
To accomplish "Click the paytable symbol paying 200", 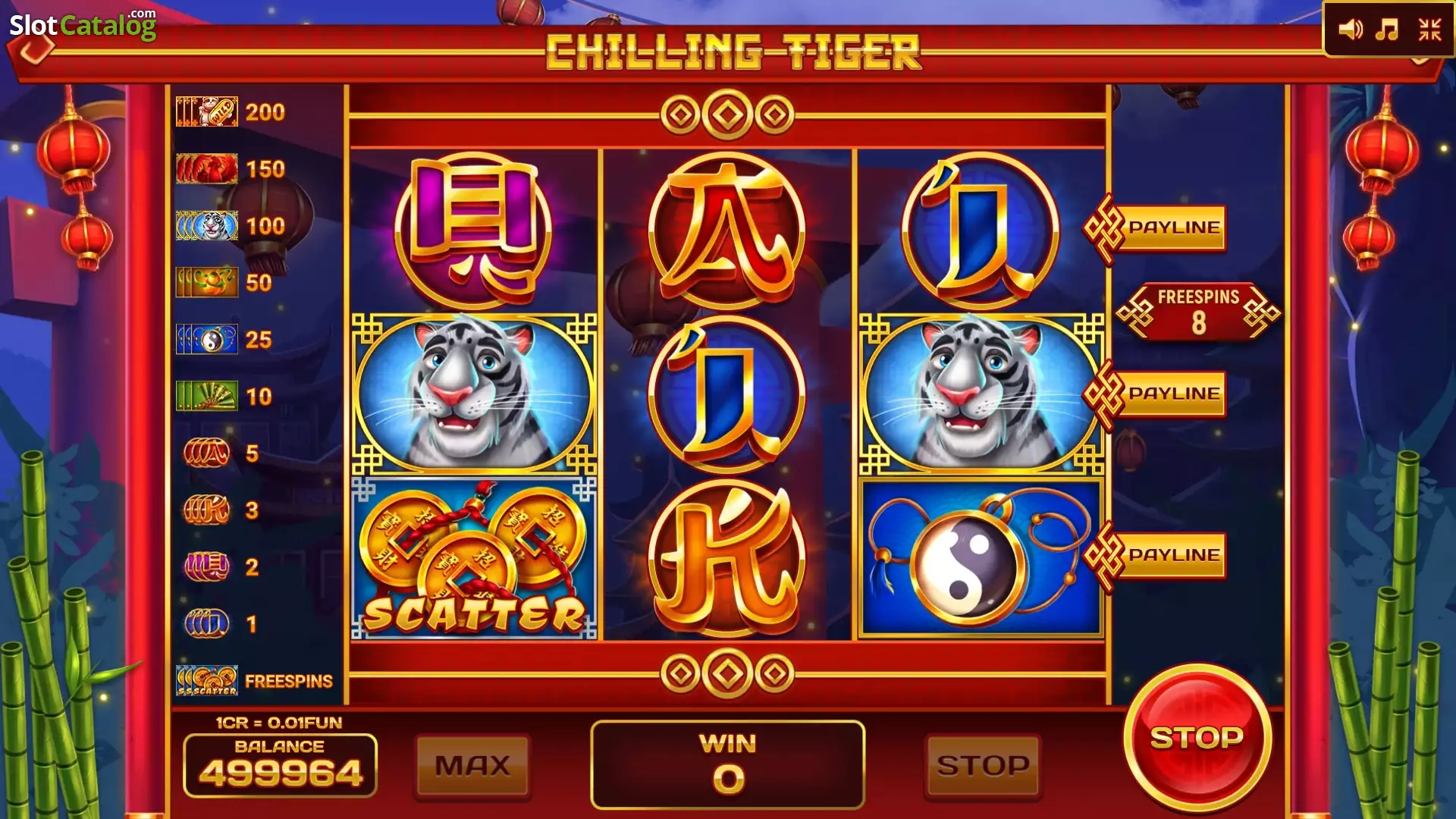I will point(207,112).
